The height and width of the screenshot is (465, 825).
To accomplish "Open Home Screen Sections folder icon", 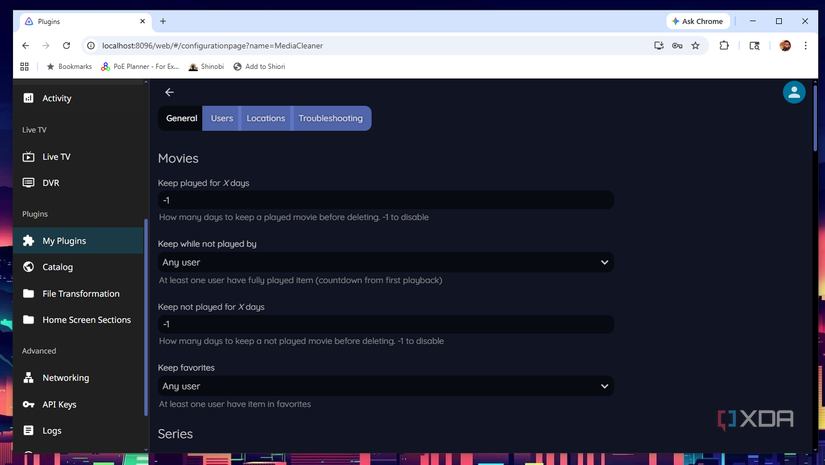I will click(28, 320).
